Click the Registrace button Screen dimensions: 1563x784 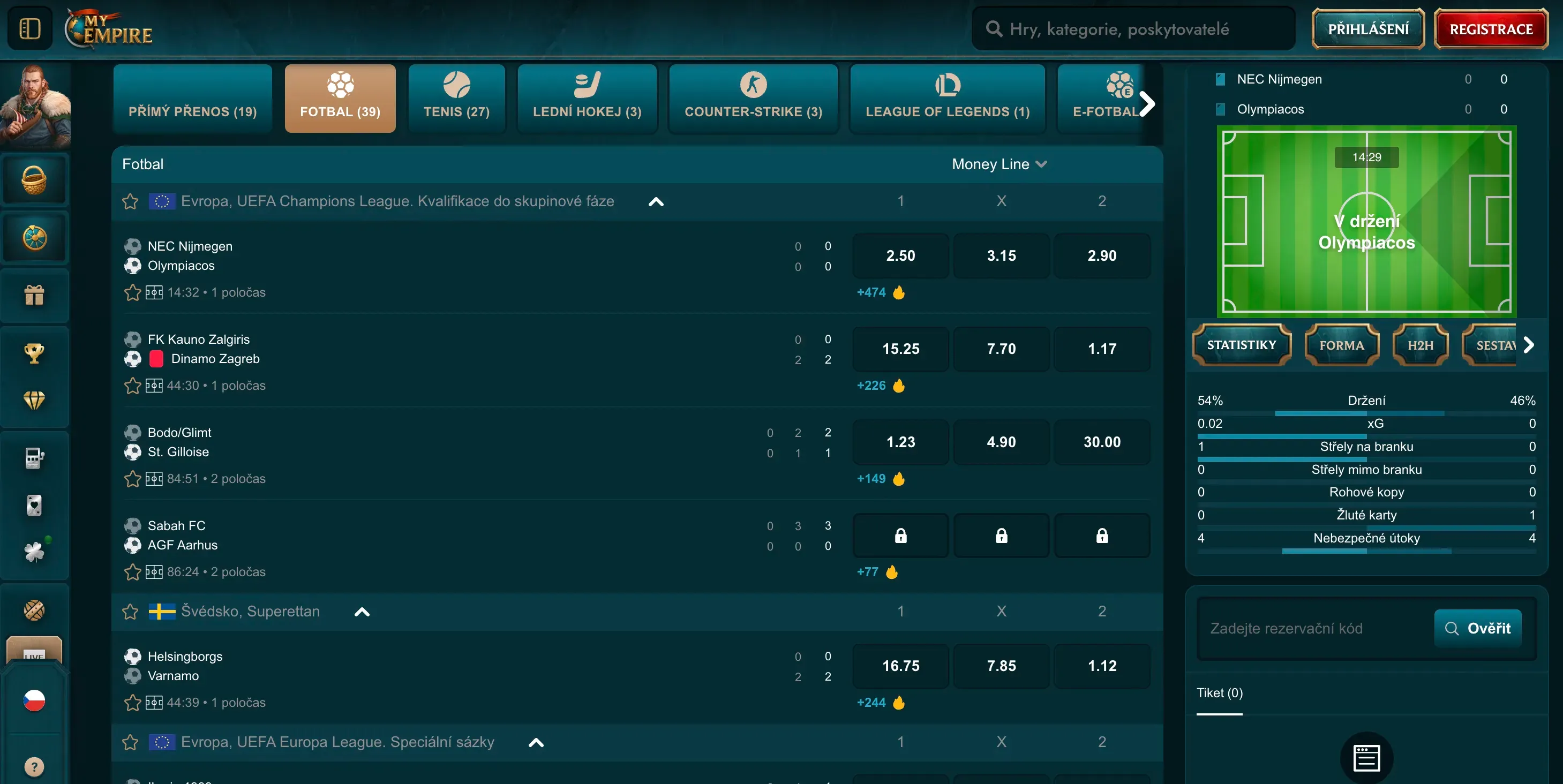pos(1491,28)
